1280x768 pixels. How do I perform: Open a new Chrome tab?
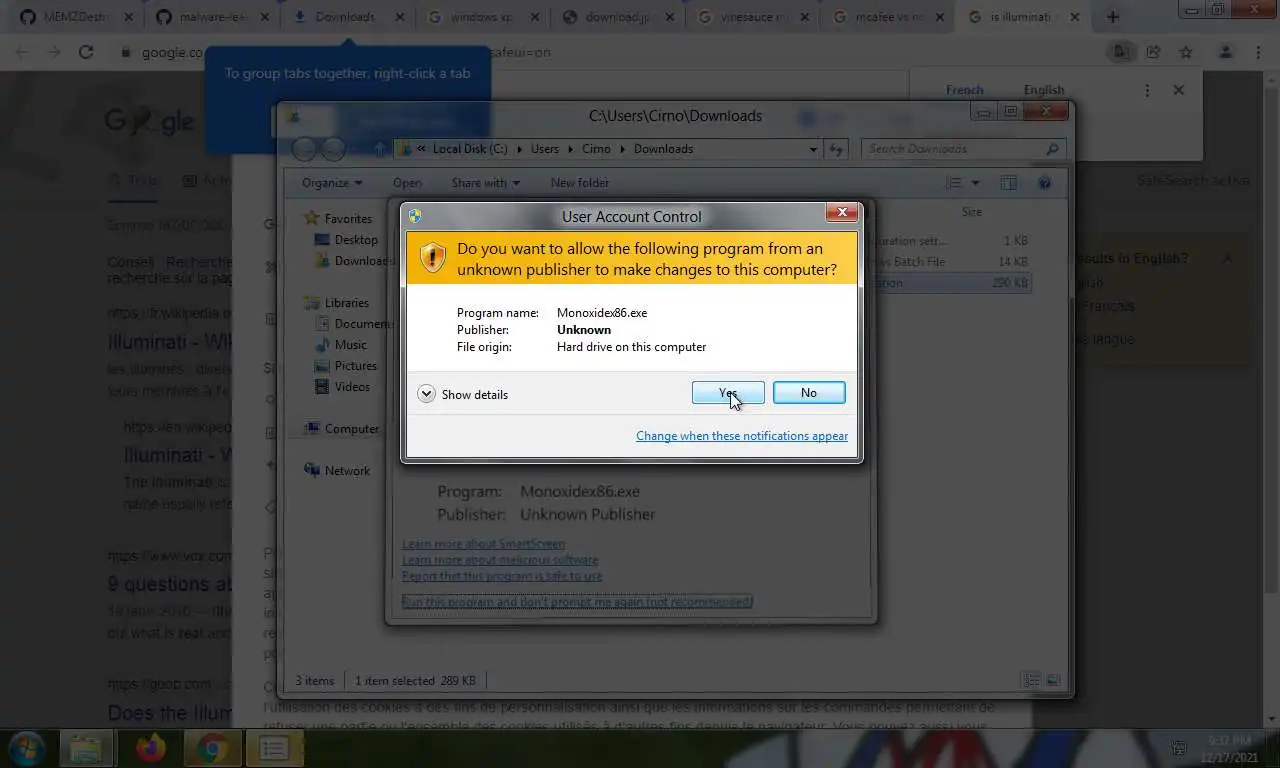point(1113,17)
